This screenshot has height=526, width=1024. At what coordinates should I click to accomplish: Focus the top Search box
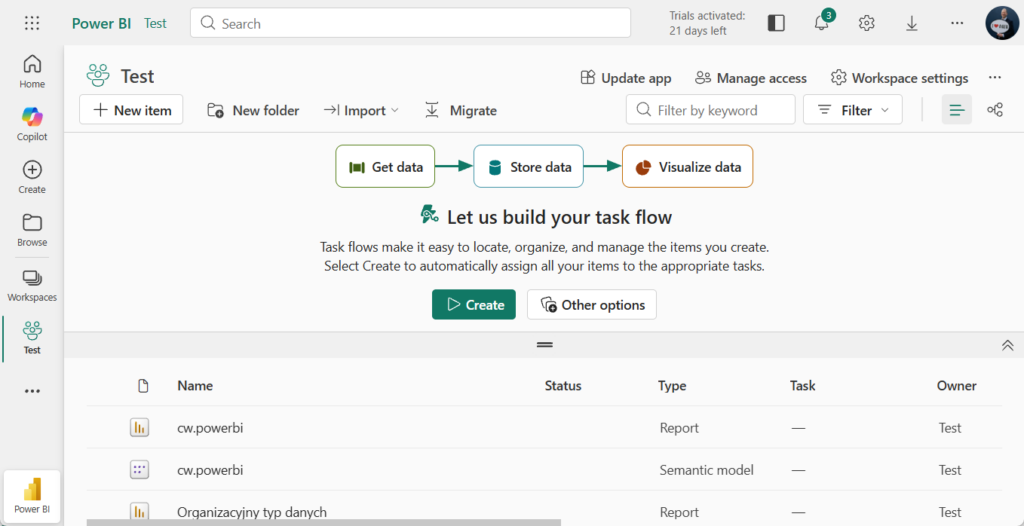click(410, 23)
